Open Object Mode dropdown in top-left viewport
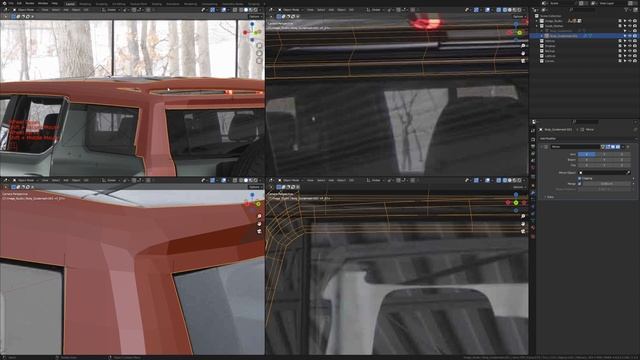The width and height of the screenshot is (640, 360). click(25, 10)
